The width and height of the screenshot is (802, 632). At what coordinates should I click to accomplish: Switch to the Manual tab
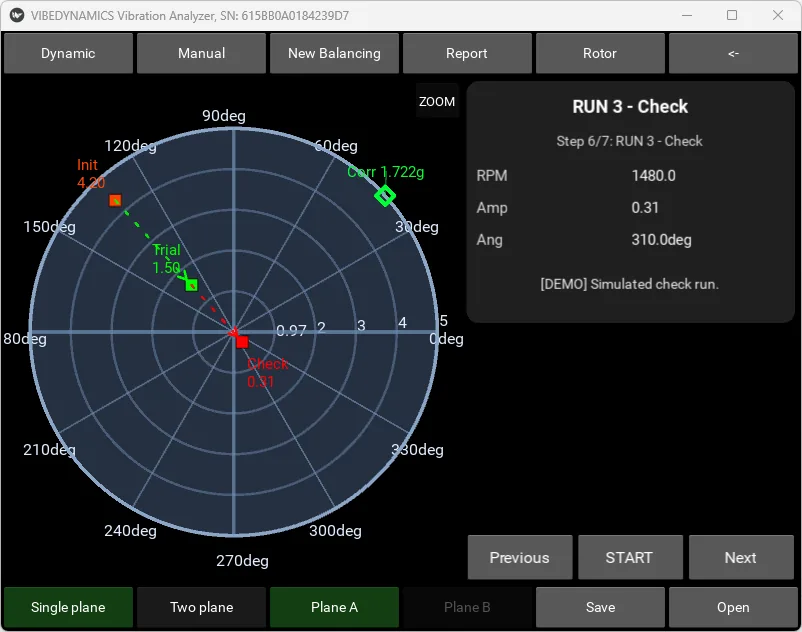[202, 53]
